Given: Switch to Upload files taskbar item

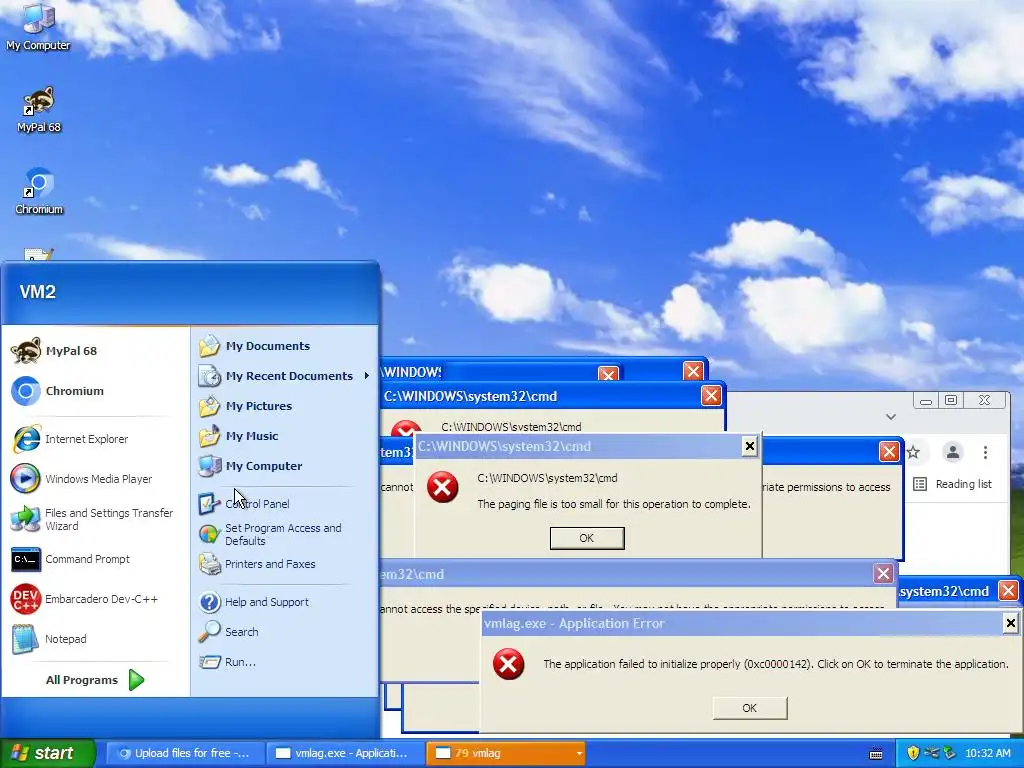Looking at the screenshot, I should [184, 753].
